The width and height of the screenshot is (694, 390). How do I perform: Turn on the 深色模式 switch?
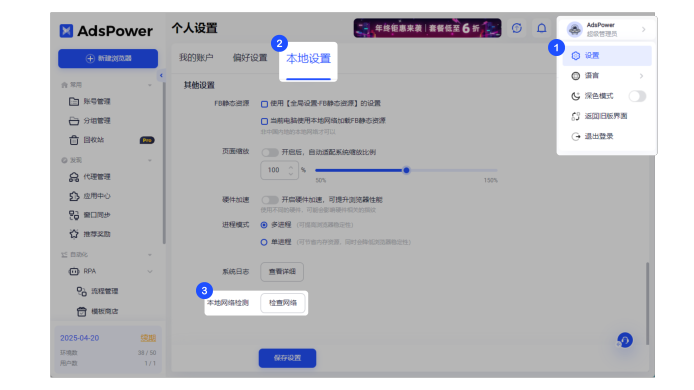pyautogui.click(x=637, y=96)
